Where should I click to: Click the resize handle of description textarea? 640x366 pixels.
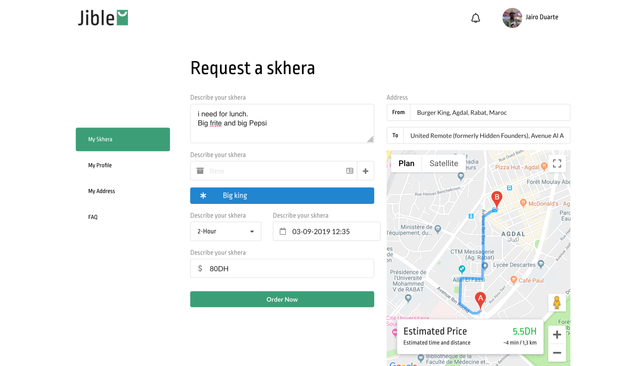pos(370,139)
